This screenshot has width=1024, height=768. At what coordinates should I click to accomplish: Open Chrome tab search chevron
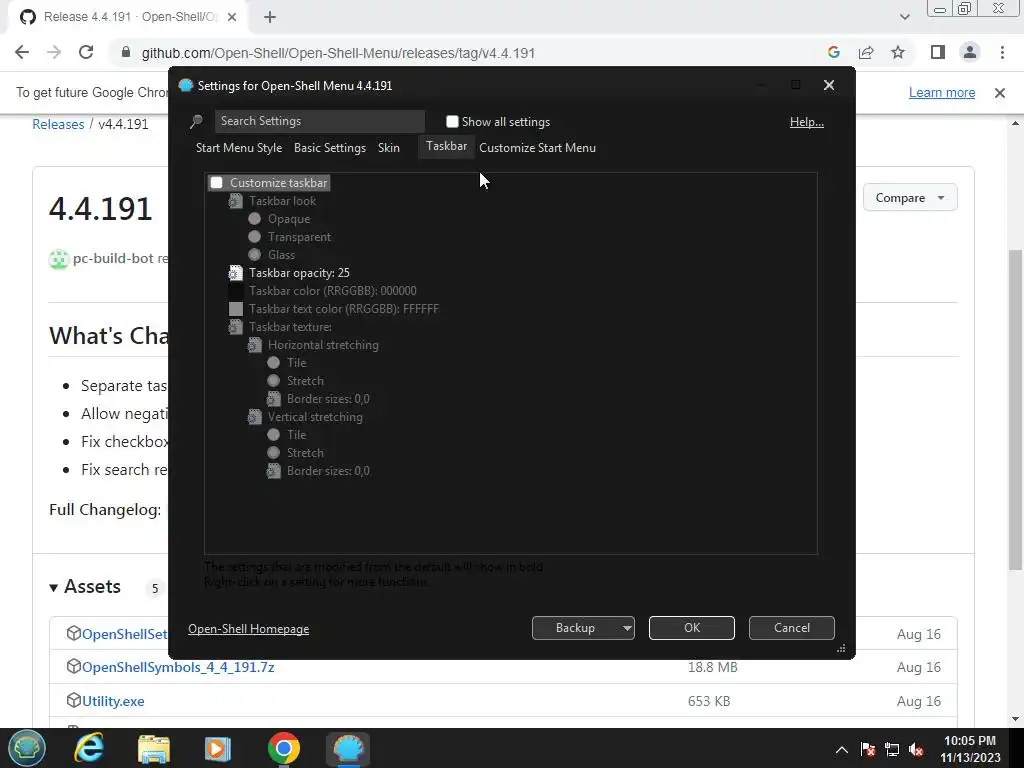click(904, 17)
